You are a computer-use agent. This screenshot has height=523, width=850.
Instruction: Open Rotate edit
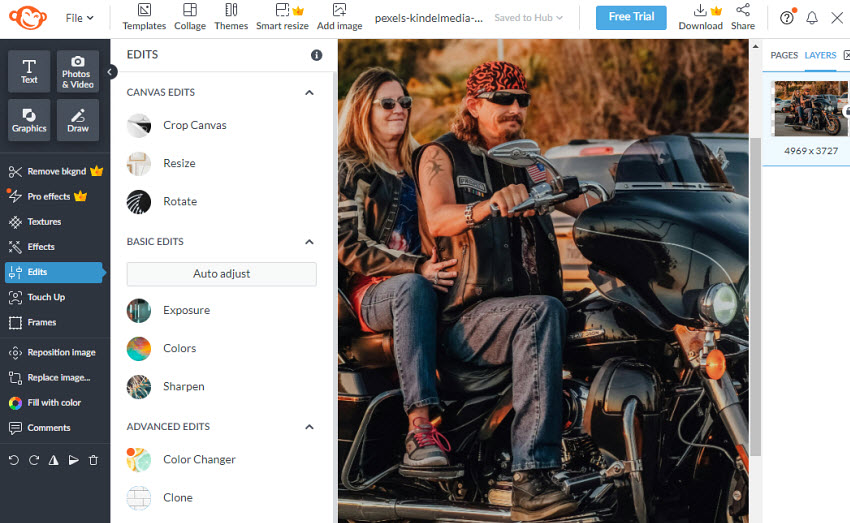point(162,202)
